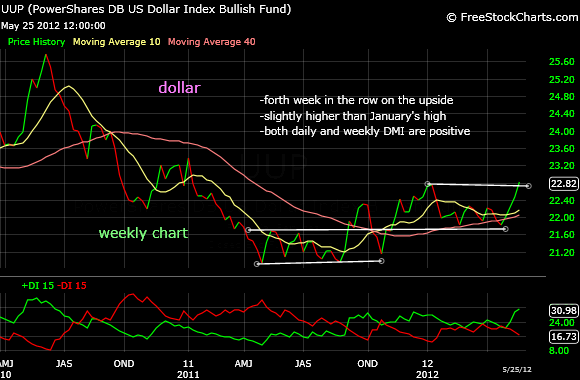Click the 'both daily and weekly DMI' note
The height and width of the screenshot is (380, 580).
coord(365,131)
